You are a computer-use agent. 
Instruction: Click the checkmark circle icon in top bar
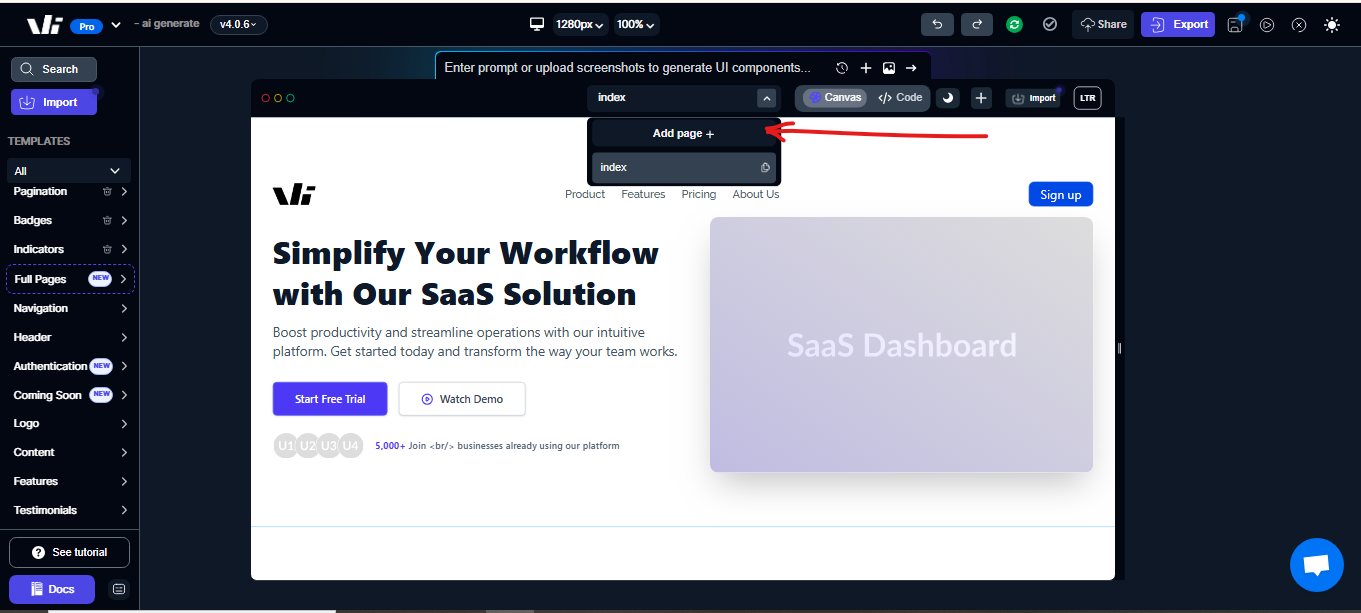pos(1050,24)
